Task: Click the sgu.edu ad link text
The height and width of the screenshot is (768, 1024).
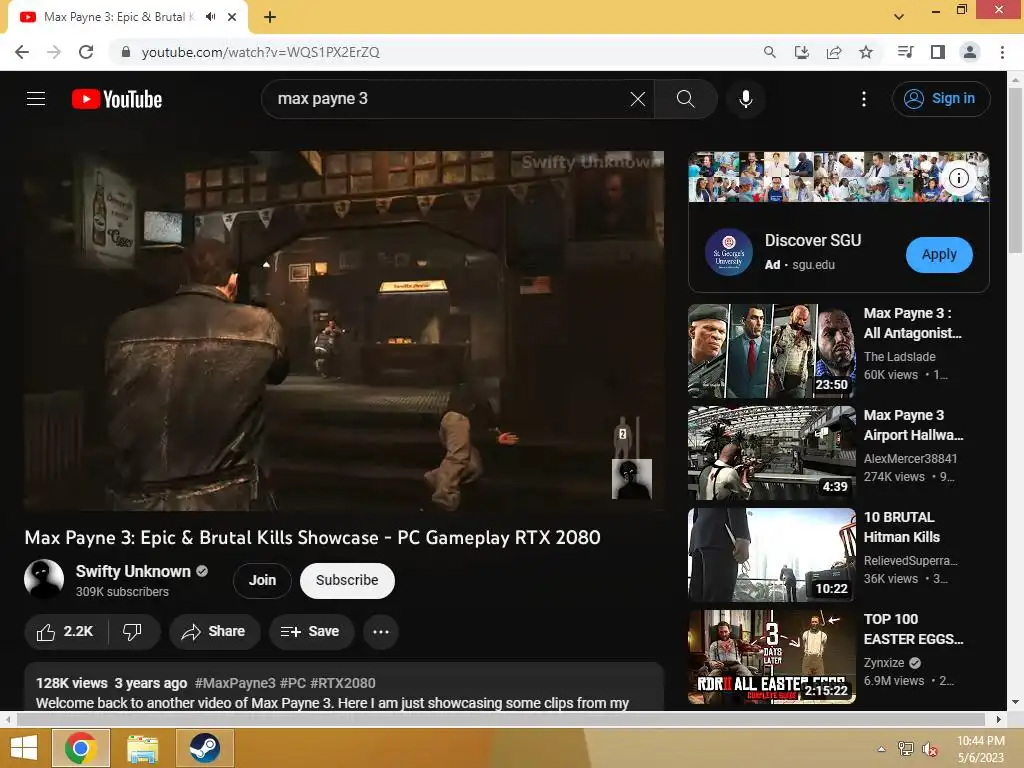Action: coord(813,264)
